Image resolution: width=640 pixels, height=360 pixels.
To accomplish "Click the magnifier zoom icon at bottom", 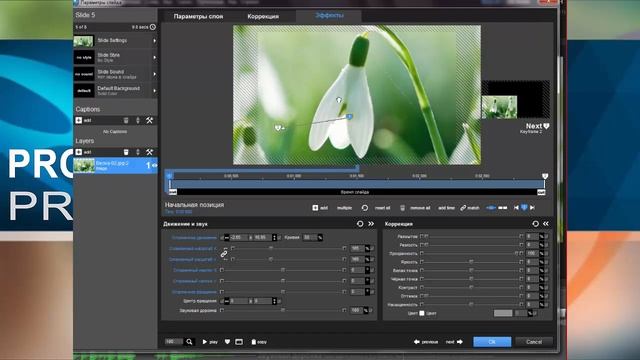I will click(x=189, y=342).
